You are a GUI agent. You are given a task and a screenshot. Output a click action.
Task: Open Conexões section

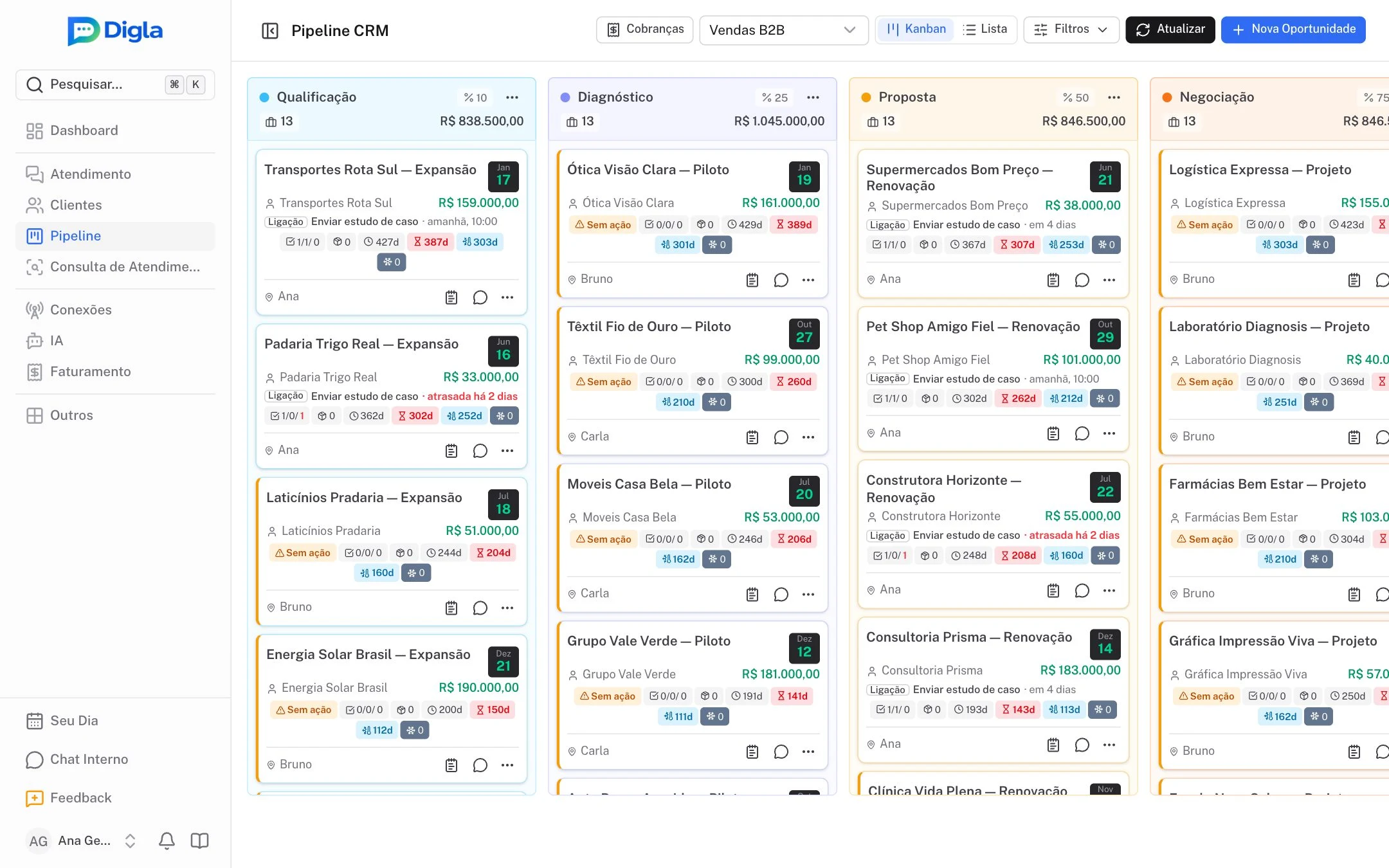pos(115,310)
